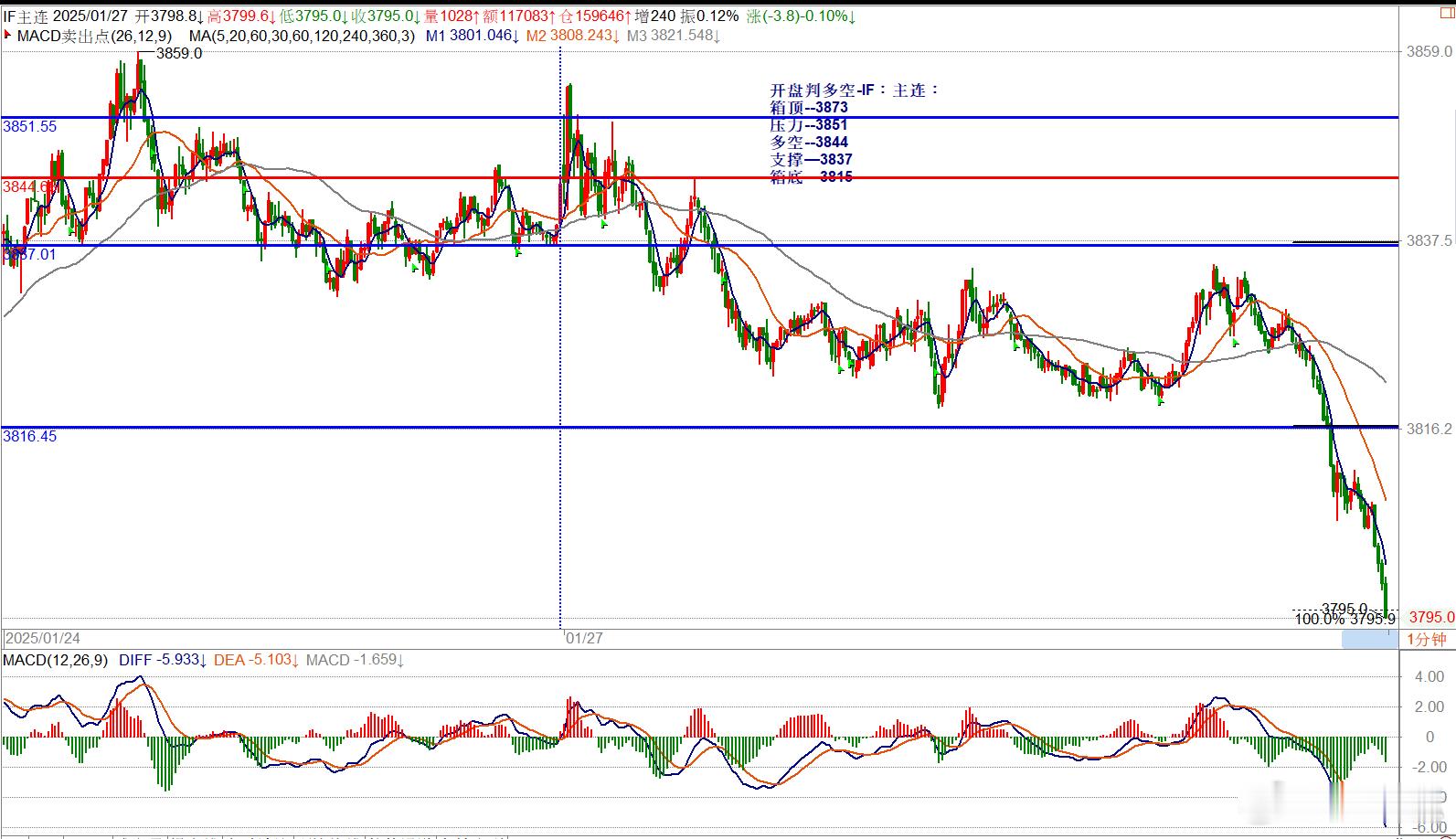Switch period via the 1分钟 label
Viewport: 1456px width, 839px height.
tap(1427, 640)
